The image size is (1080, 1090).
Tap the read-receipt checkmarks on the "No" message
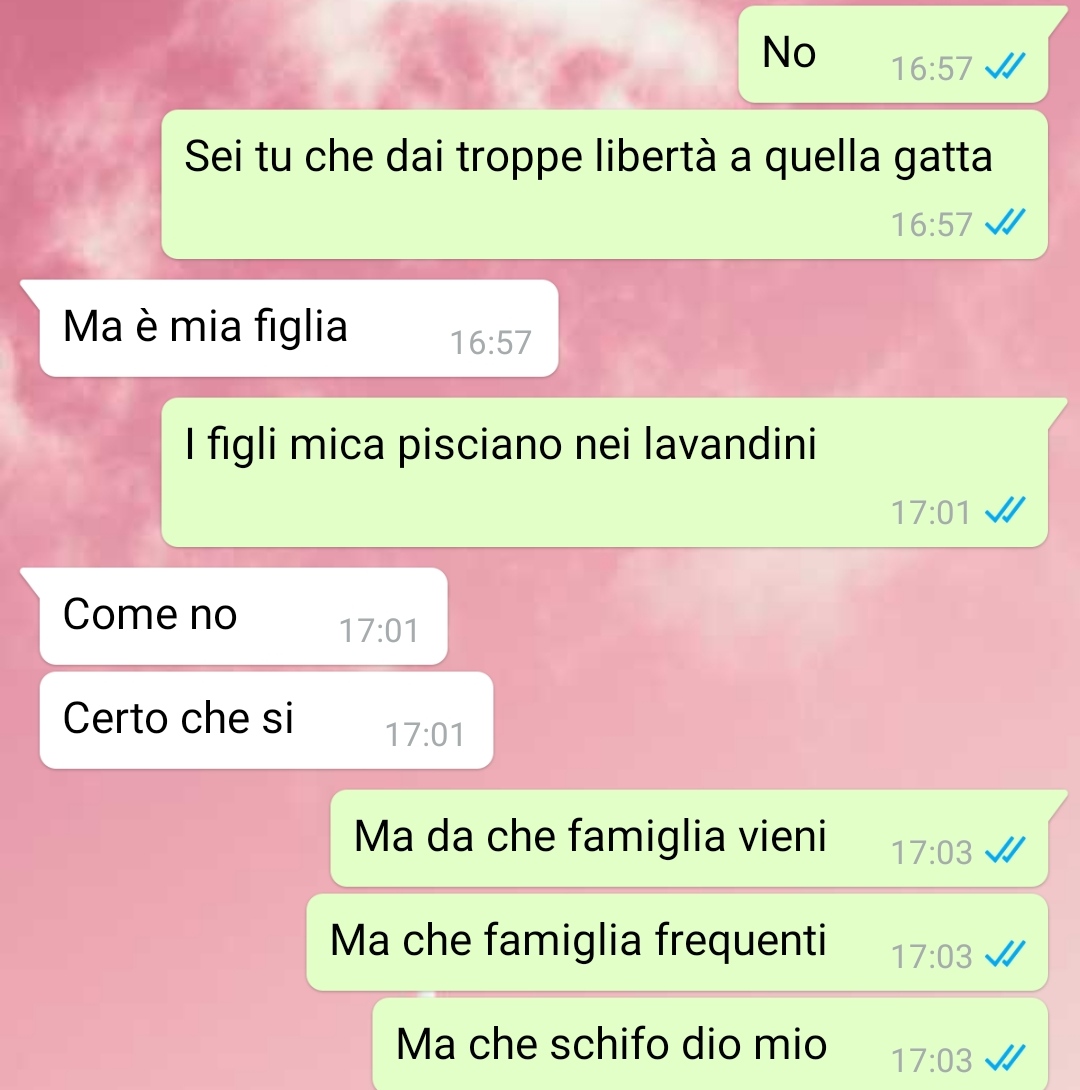click(x=1005, y=67)
